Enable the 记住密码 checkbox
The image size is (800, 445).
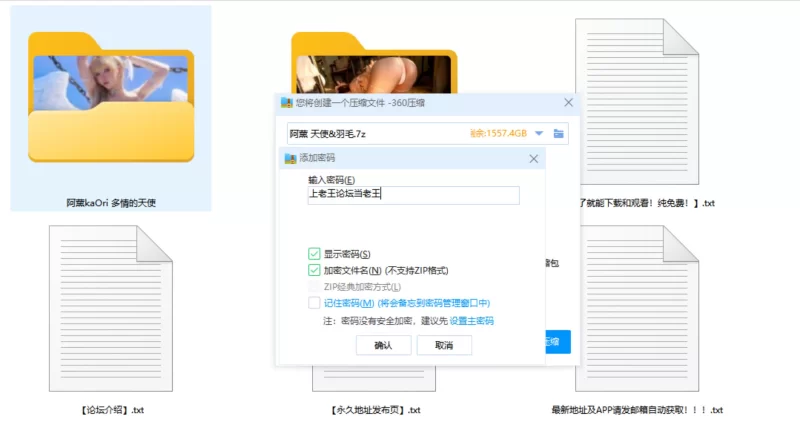click(315, 303)
